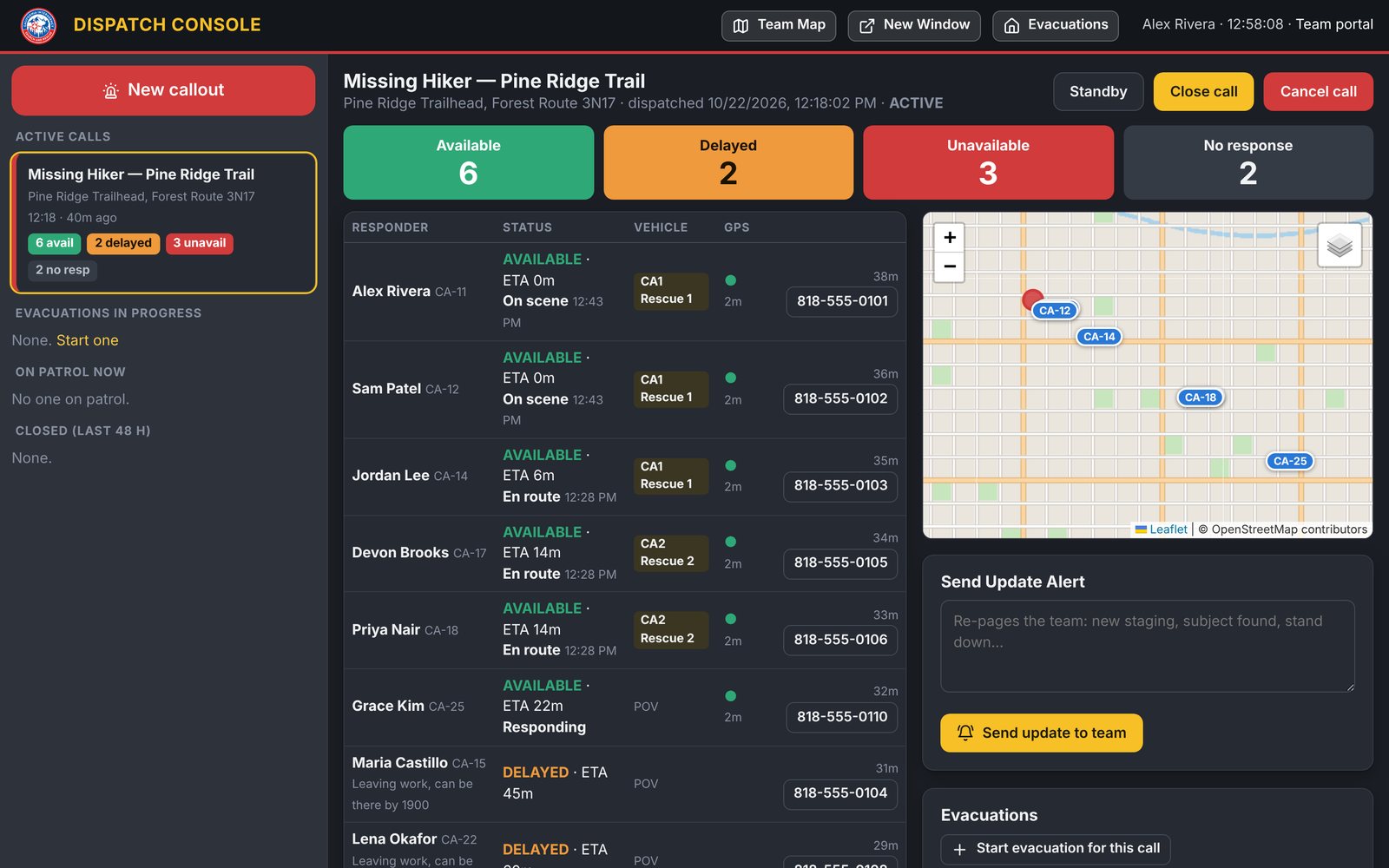
Task: Click the 2 delayed badge in sidebar
Action: click(123, 243)
